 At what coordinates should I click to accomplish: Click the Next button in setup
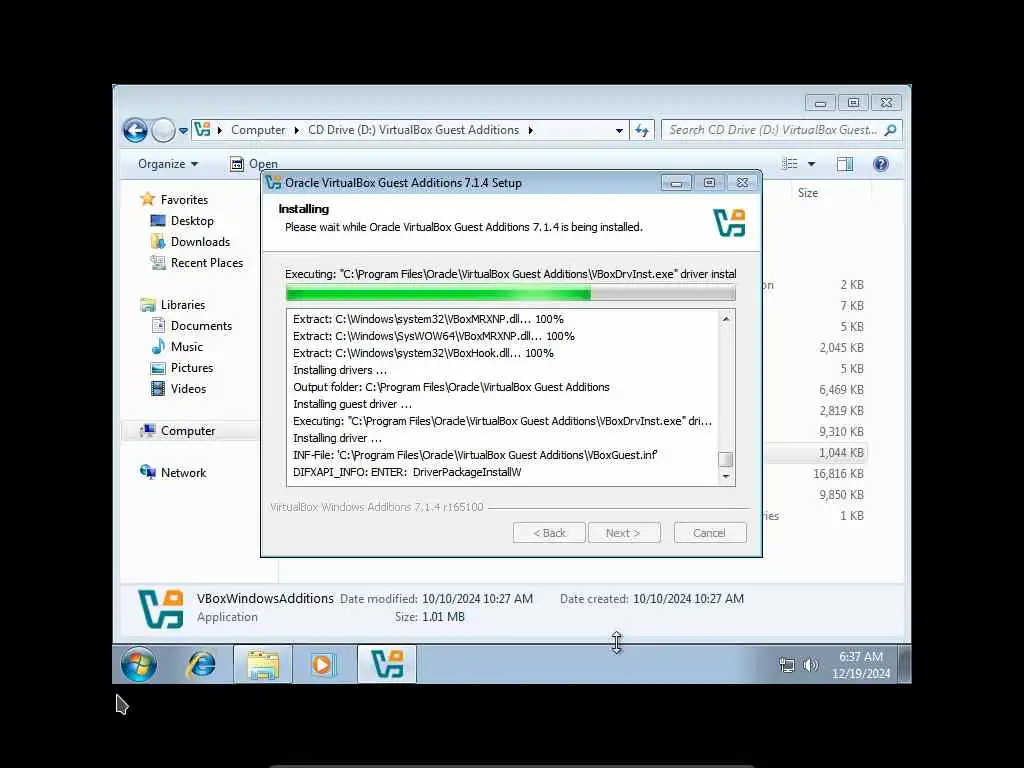pos(624,533)
